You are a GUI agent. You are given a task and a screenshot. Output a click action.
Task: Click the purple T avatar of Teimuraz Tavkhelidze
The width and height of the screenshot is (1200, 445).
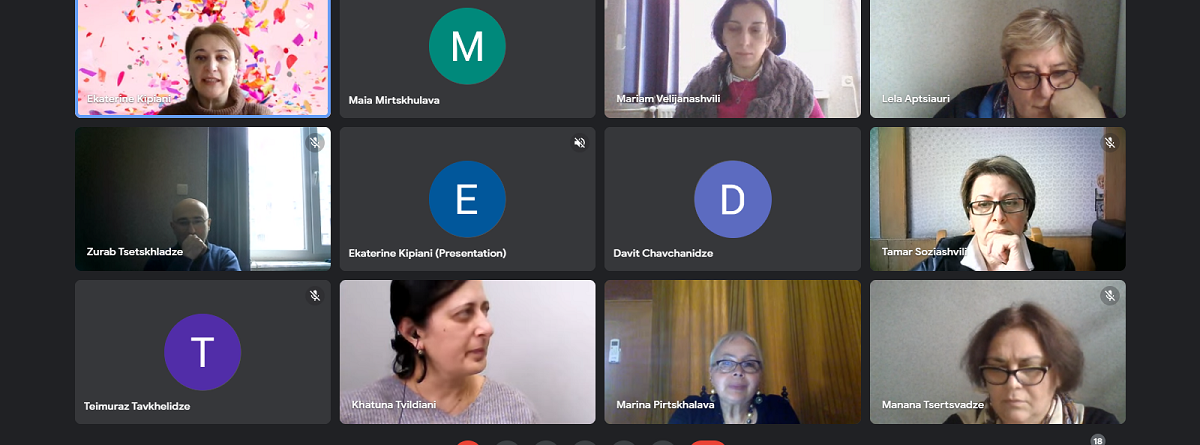click(203, 352)
